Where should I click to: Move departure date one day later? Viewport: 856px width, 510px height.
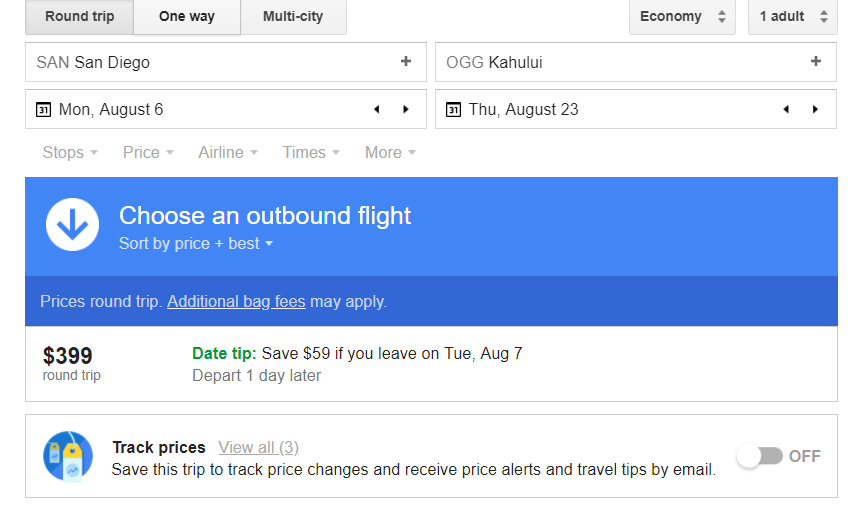[x=406, y=109]
